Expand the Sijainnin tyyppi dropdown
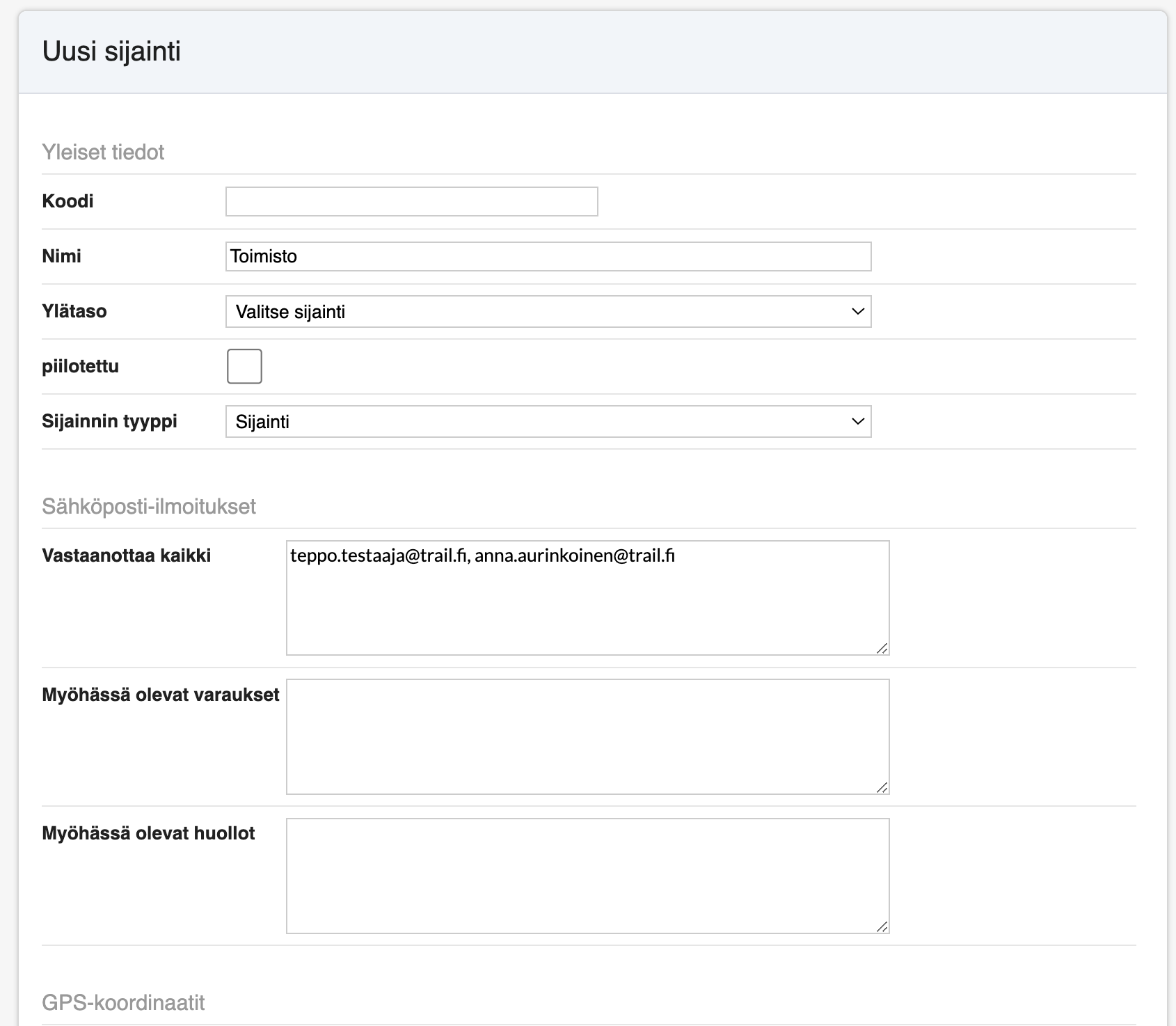 (548, 422)
